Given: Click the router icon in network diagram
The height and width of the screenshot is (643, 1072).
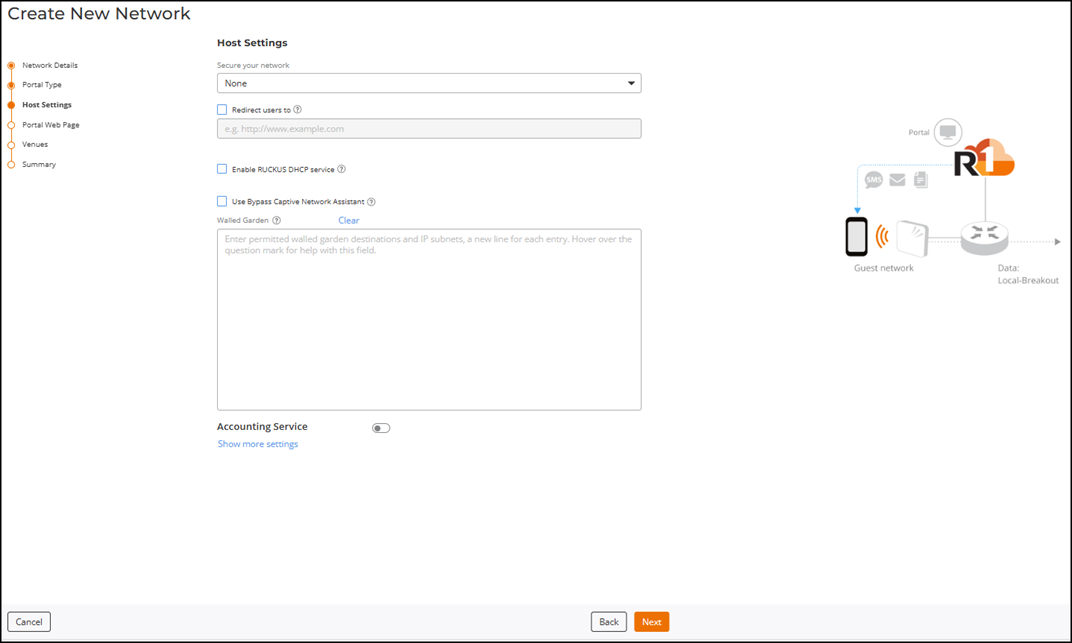Looking at the screenshot, I should point(984,238).
